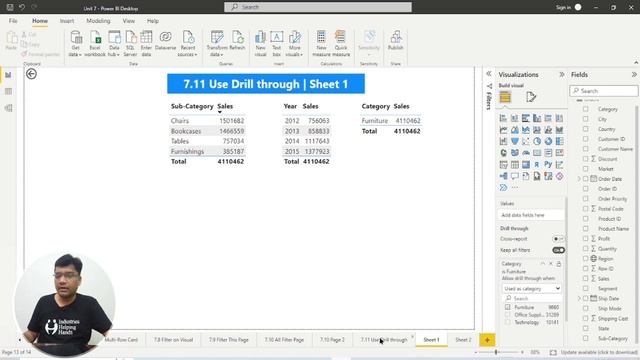Screen dimensions: 640x360
Task: Open the File menu
Action: 13,21
